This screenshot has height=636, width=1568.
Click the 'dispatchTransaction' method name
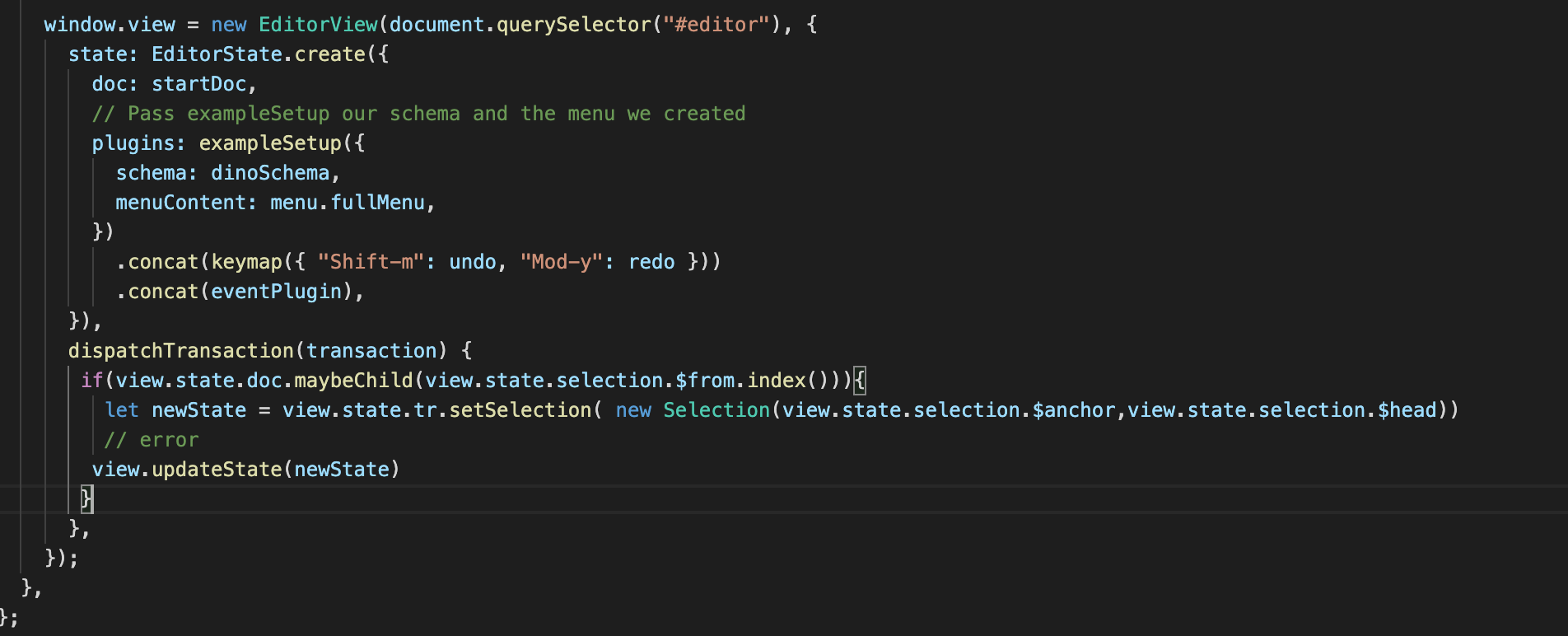(181, 350)
